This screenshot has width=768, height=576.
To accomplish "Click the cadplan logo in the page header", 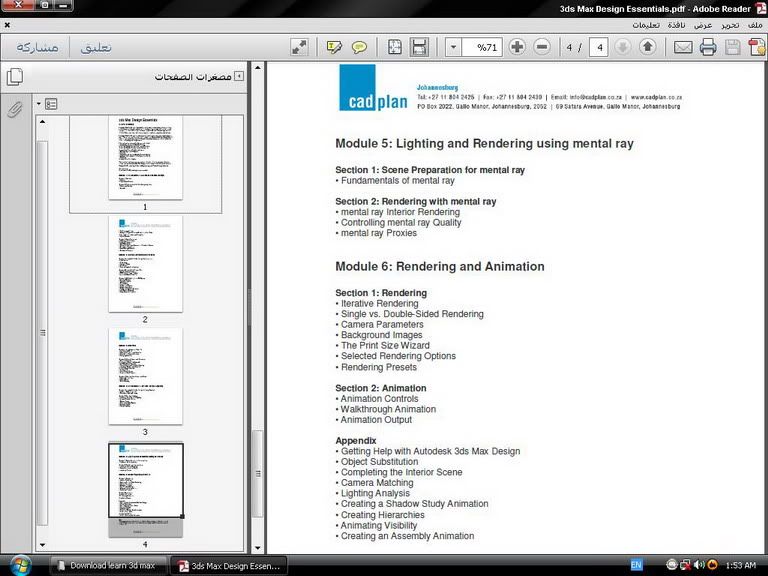I will pos(373,88).
